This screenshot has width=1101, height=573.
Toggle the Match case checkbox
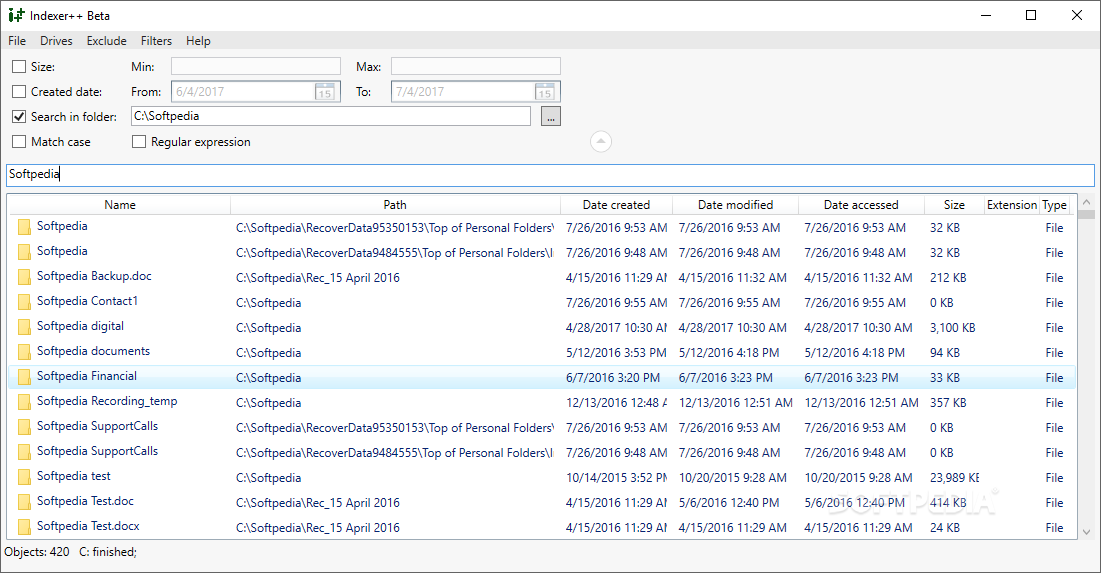click(x=19, y=141)
